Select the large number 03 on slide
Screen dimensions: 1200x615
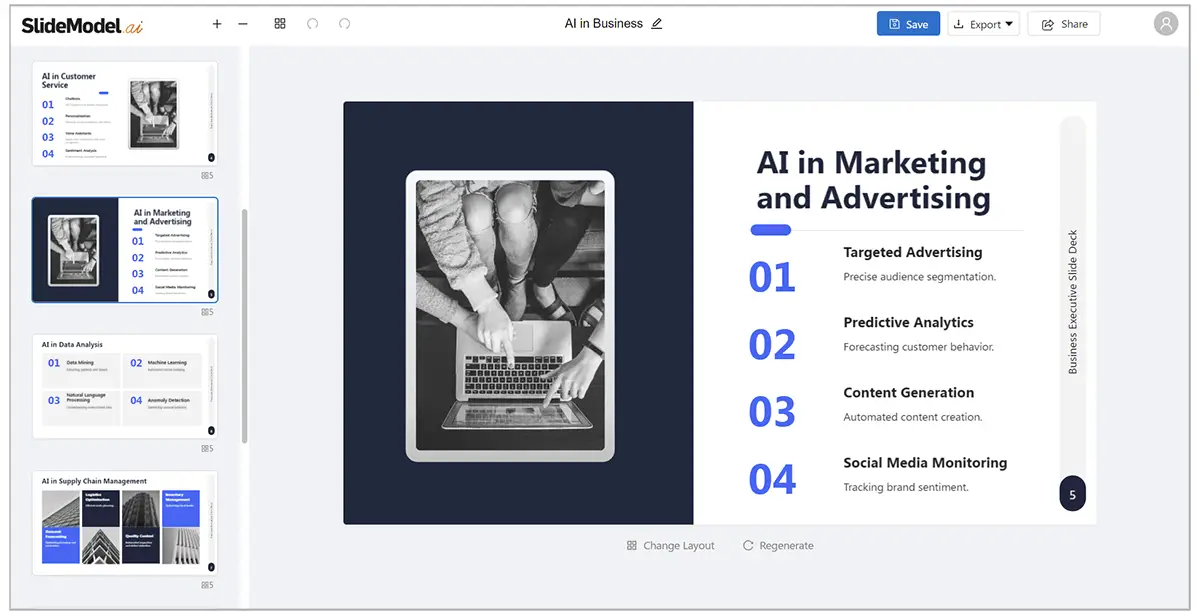click(x=772, y=412)
